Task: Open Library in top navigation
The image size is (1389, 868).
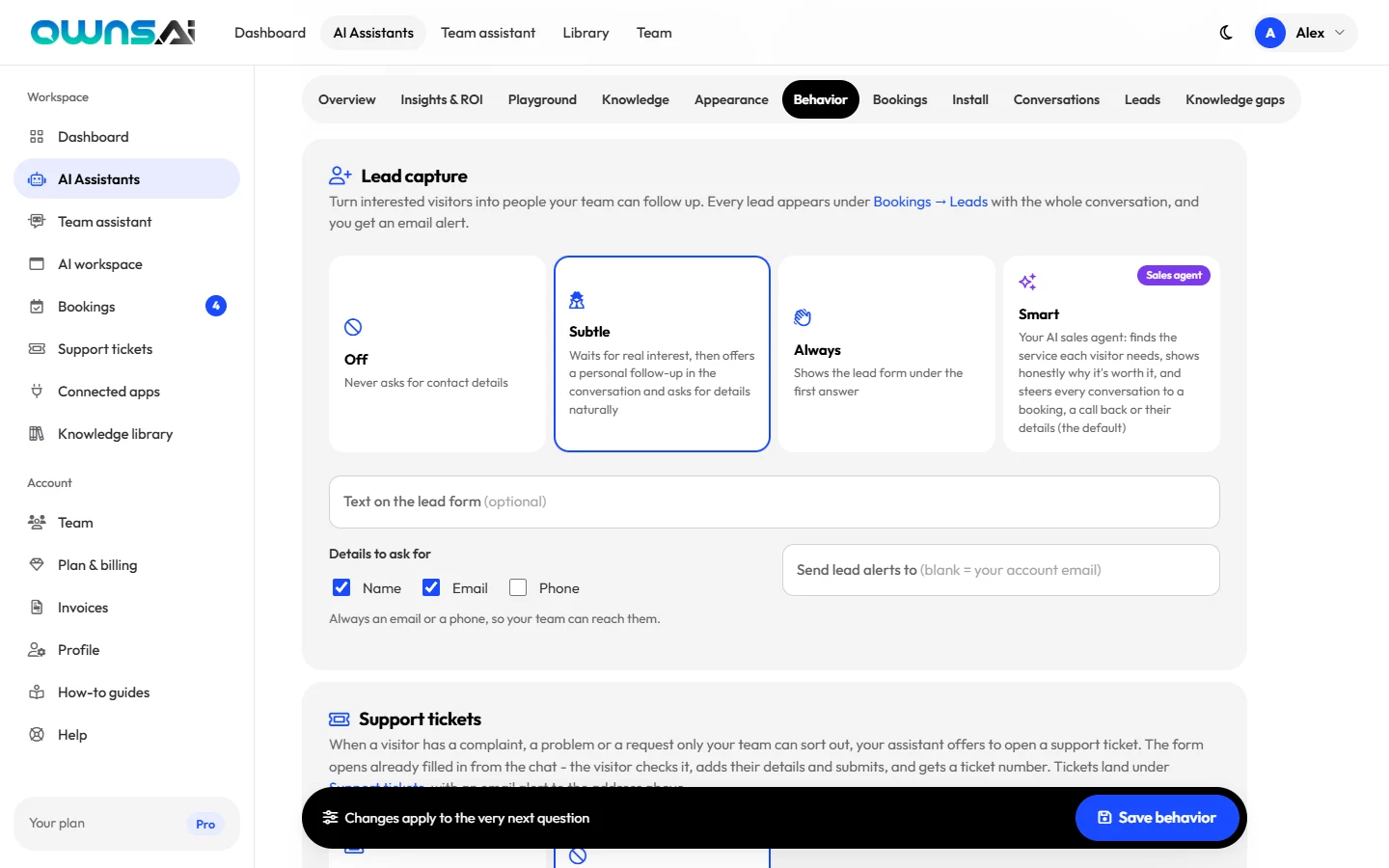Action: (586, 33)
